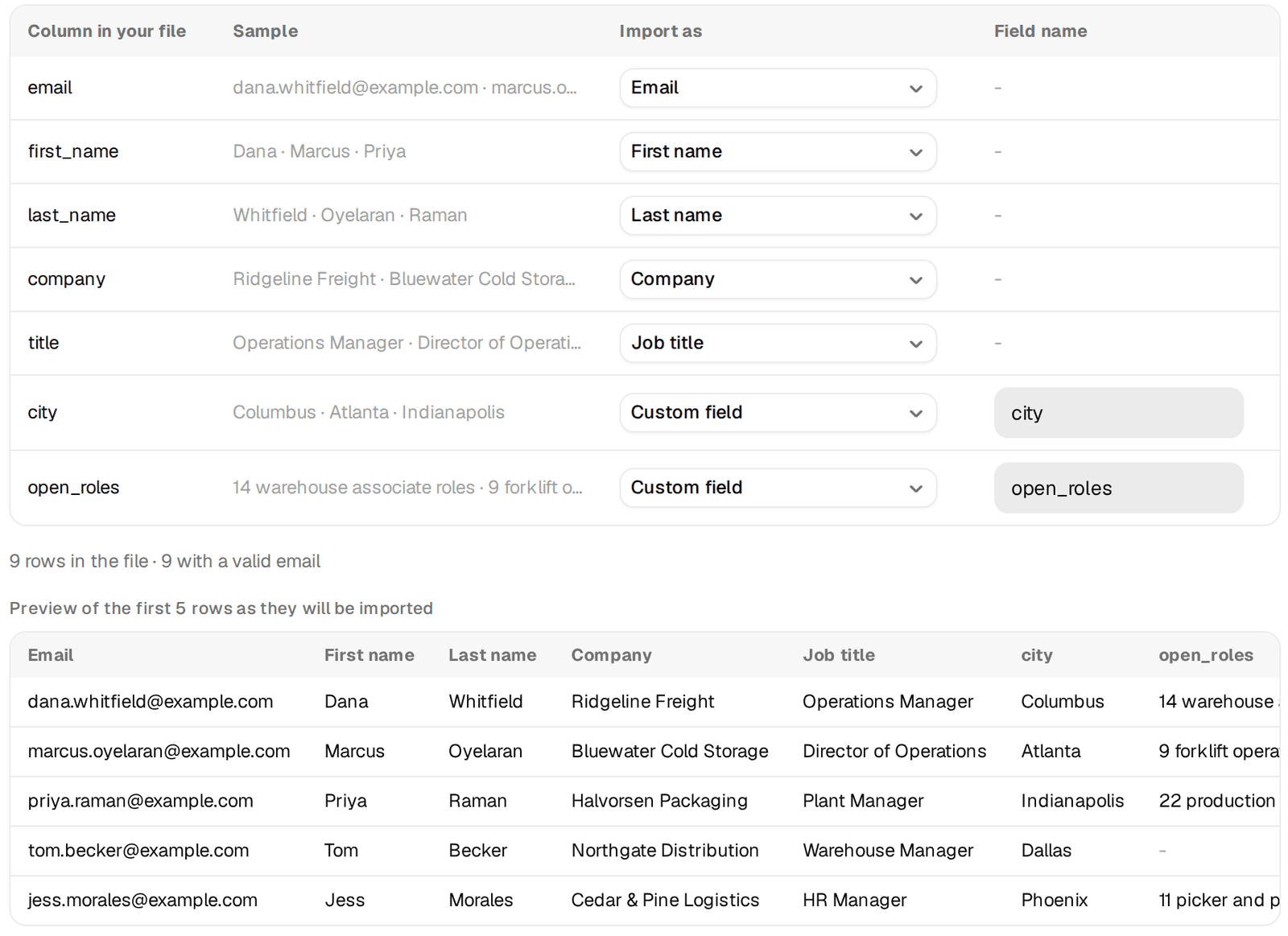The image size is (1288, 936).
Task: Click the Phoenix city cell
Action: point(1055,901)
